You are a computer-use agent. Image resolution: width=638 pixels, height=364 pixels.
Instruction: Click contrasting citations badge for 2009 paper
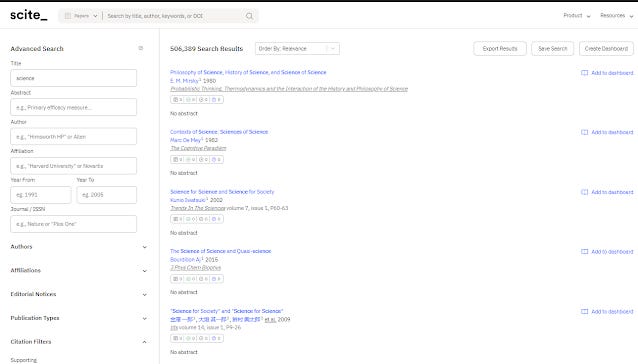(x=216, y=338)
